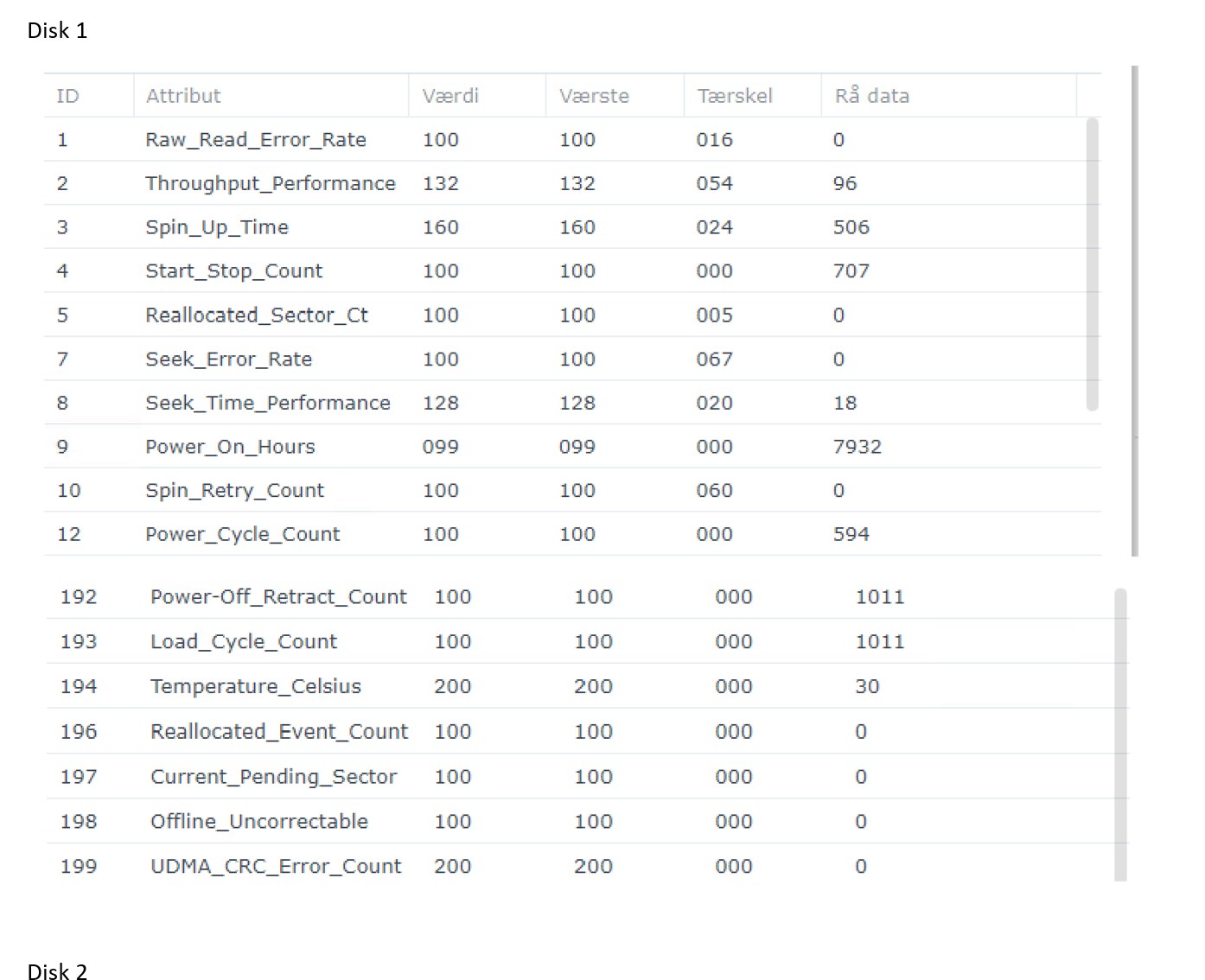Click raw value 1011 in Load_Cycle_Count row
The image size is (1205, 980).
tap(880, 642)
